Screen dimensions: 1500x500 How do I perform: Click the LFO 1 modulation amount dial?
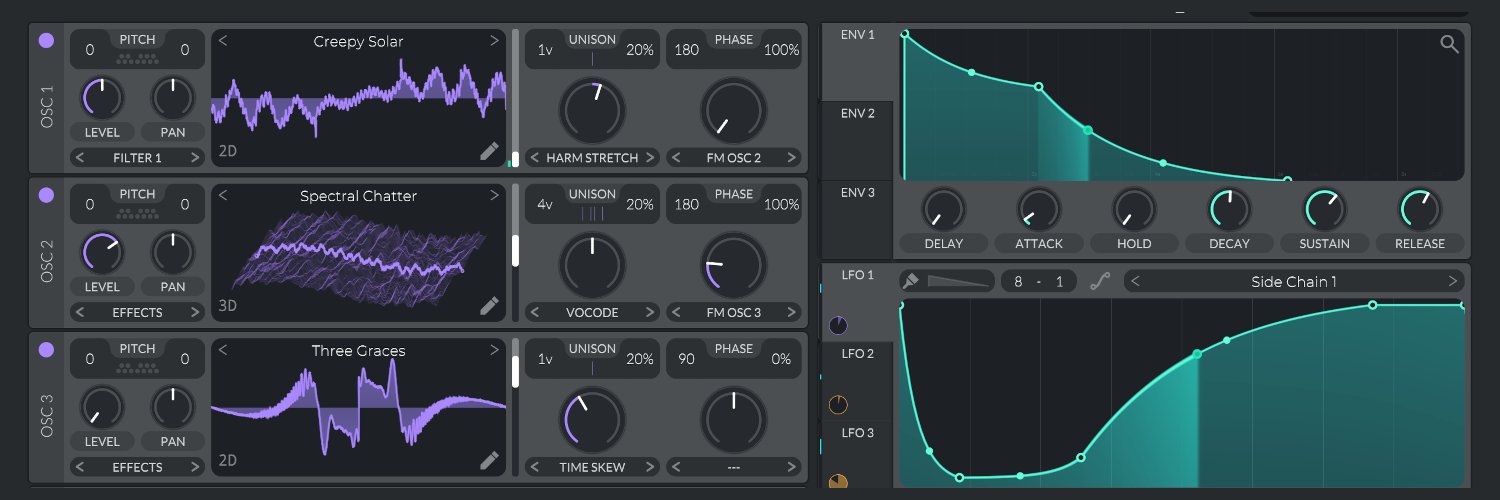(838, 325)
